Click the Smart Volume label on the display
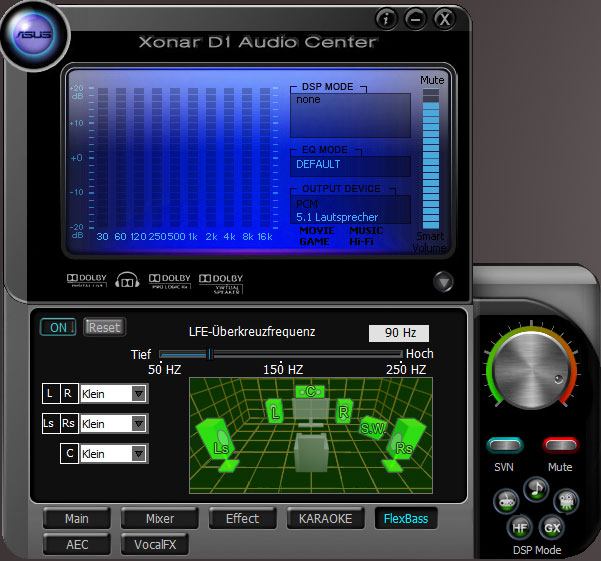The height and width of the screenshot is (561, 601). [430, 242]
